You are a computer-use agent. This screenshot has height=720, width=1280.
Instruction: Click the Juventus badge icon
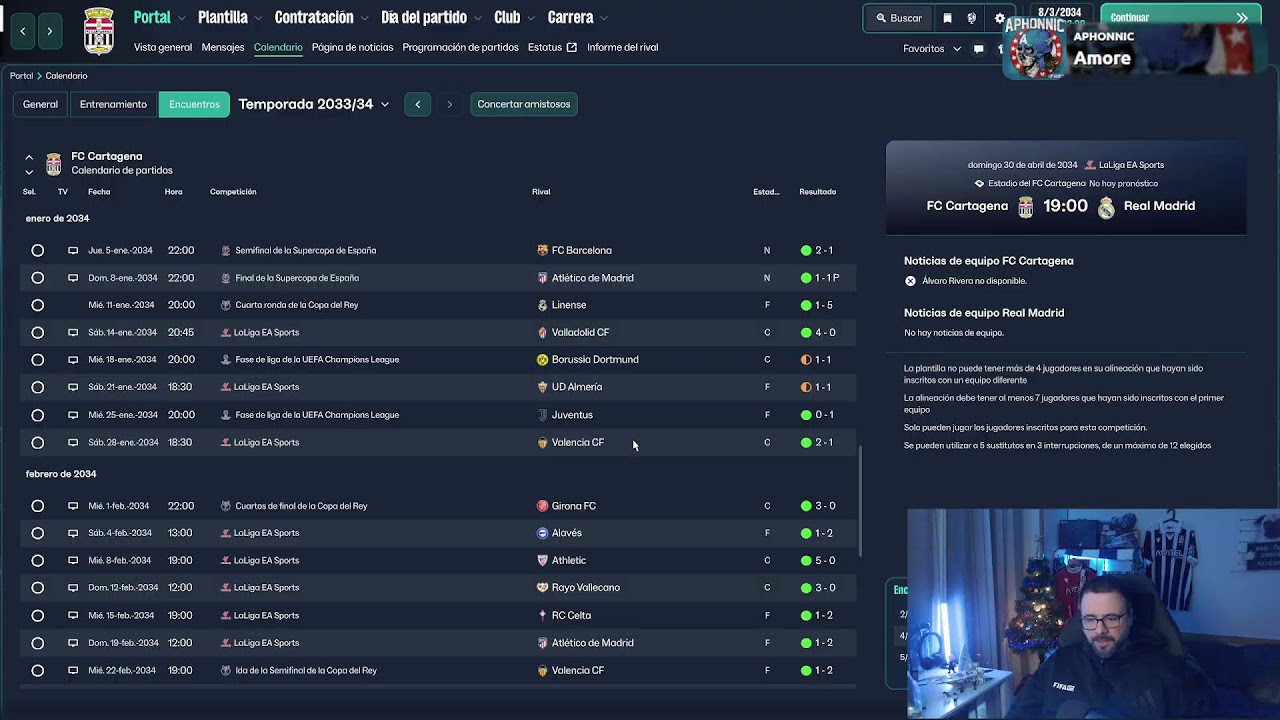click(542, 415)
